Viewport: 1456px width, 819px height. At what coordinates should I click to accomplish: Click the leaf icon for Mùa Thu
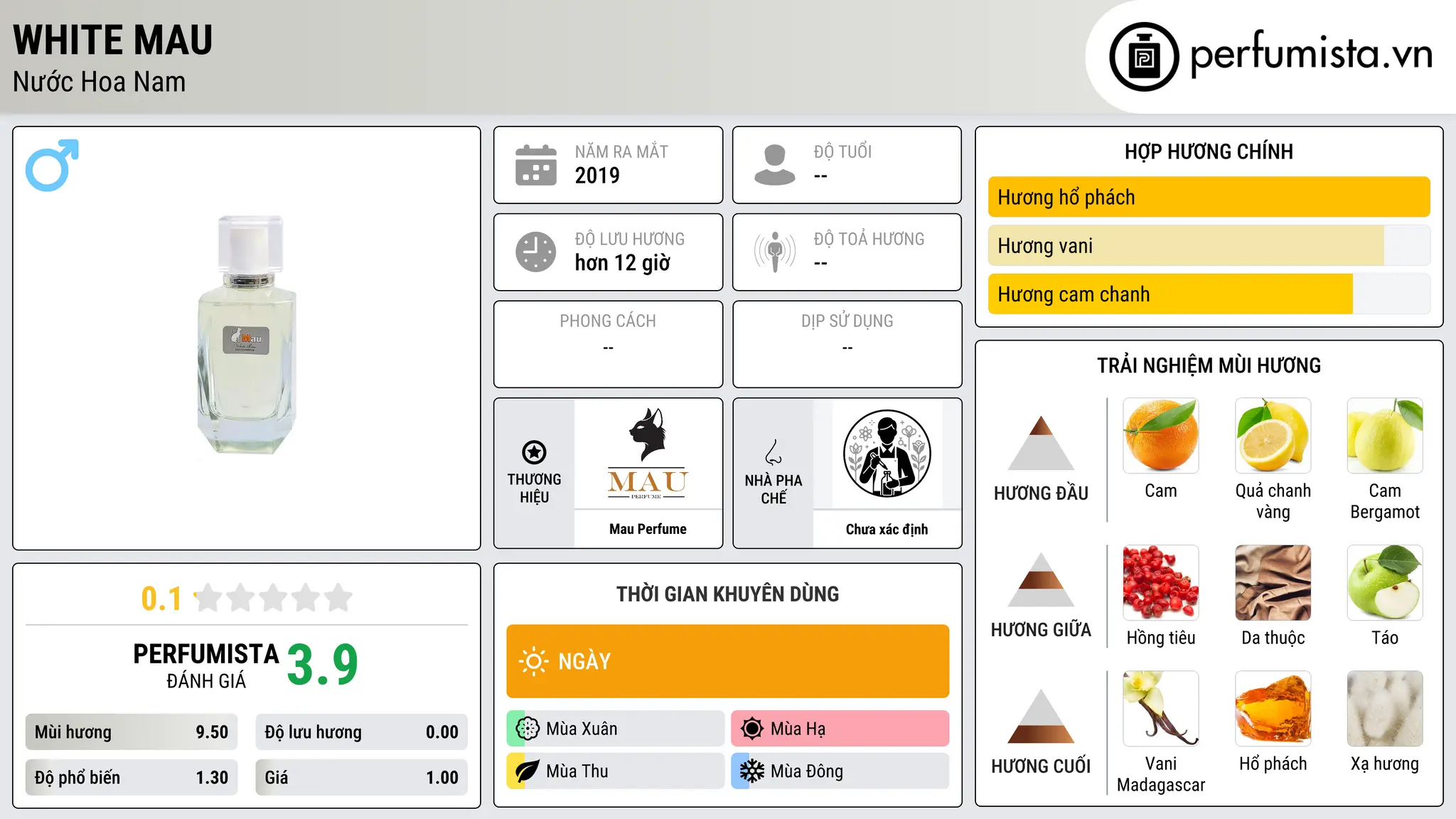pos(528,771)
